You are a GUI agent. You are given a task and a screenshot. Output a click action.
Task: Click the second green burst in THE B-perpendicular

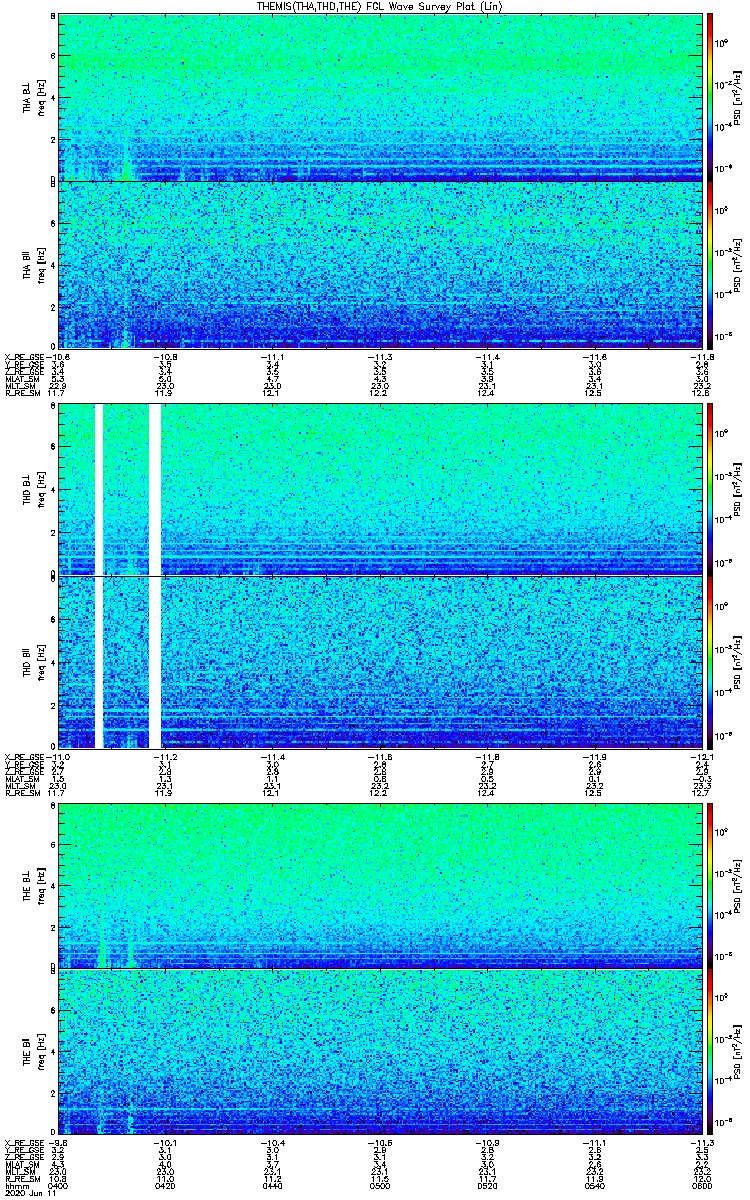click(x=130, y=955)
